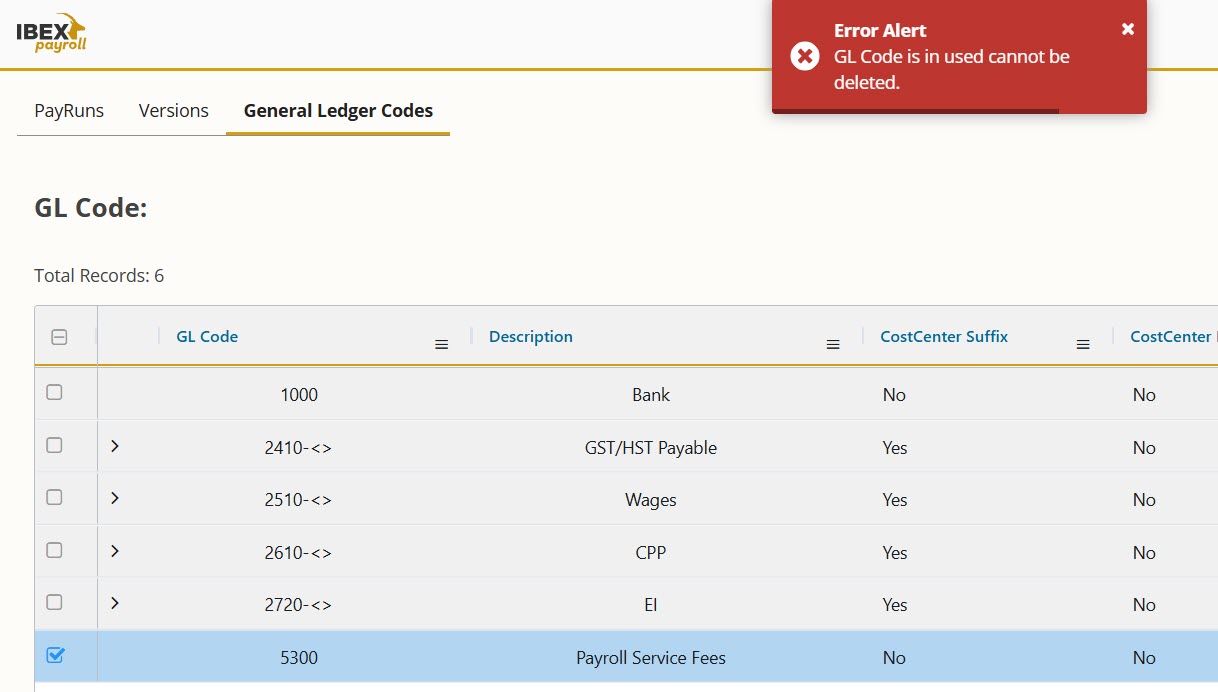Open the GL Code column menu icon
The image size is (1218, 692).
[441, 344]
